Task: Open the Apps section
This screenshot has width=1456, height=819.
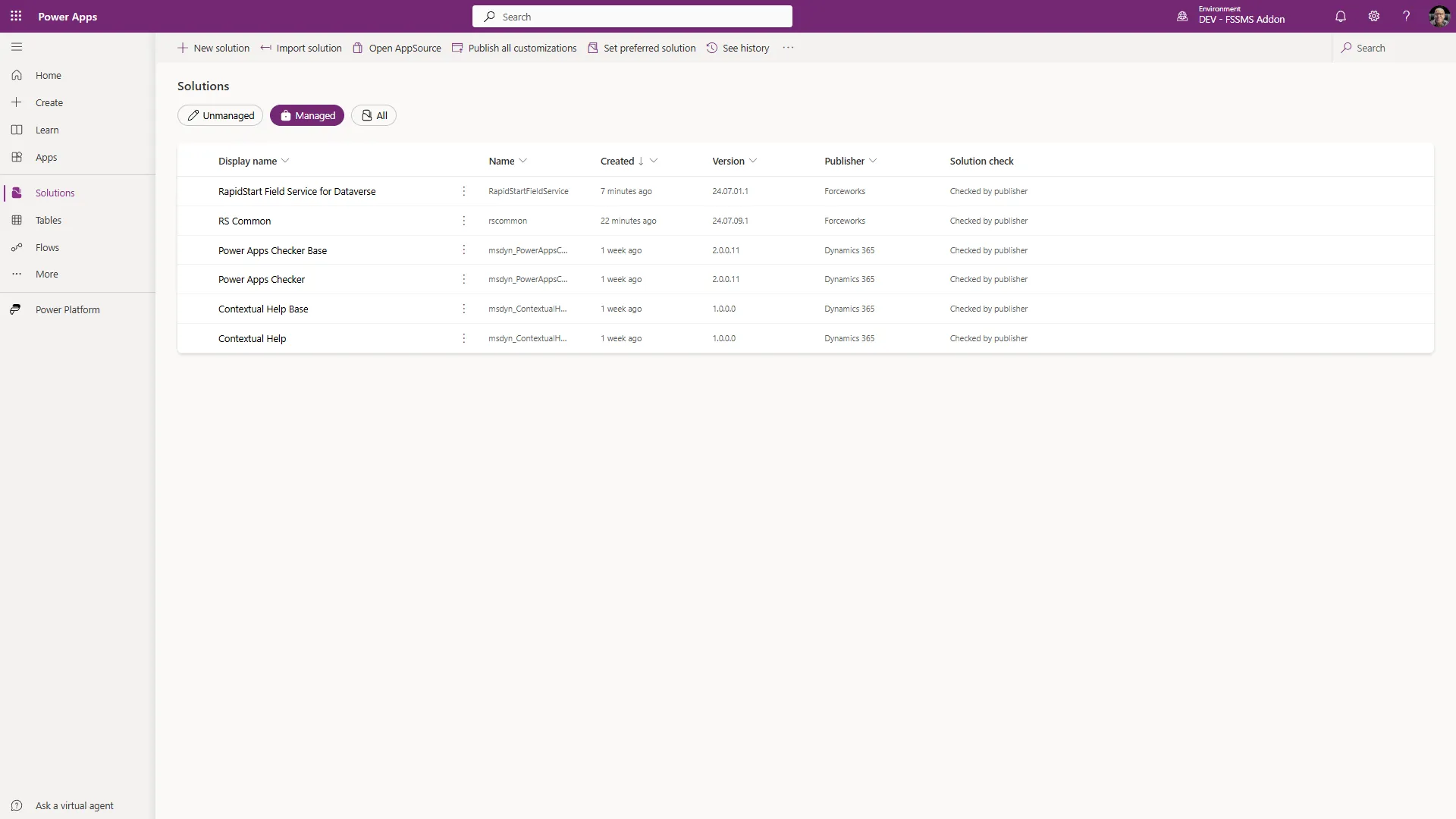Action: [47, 157]
